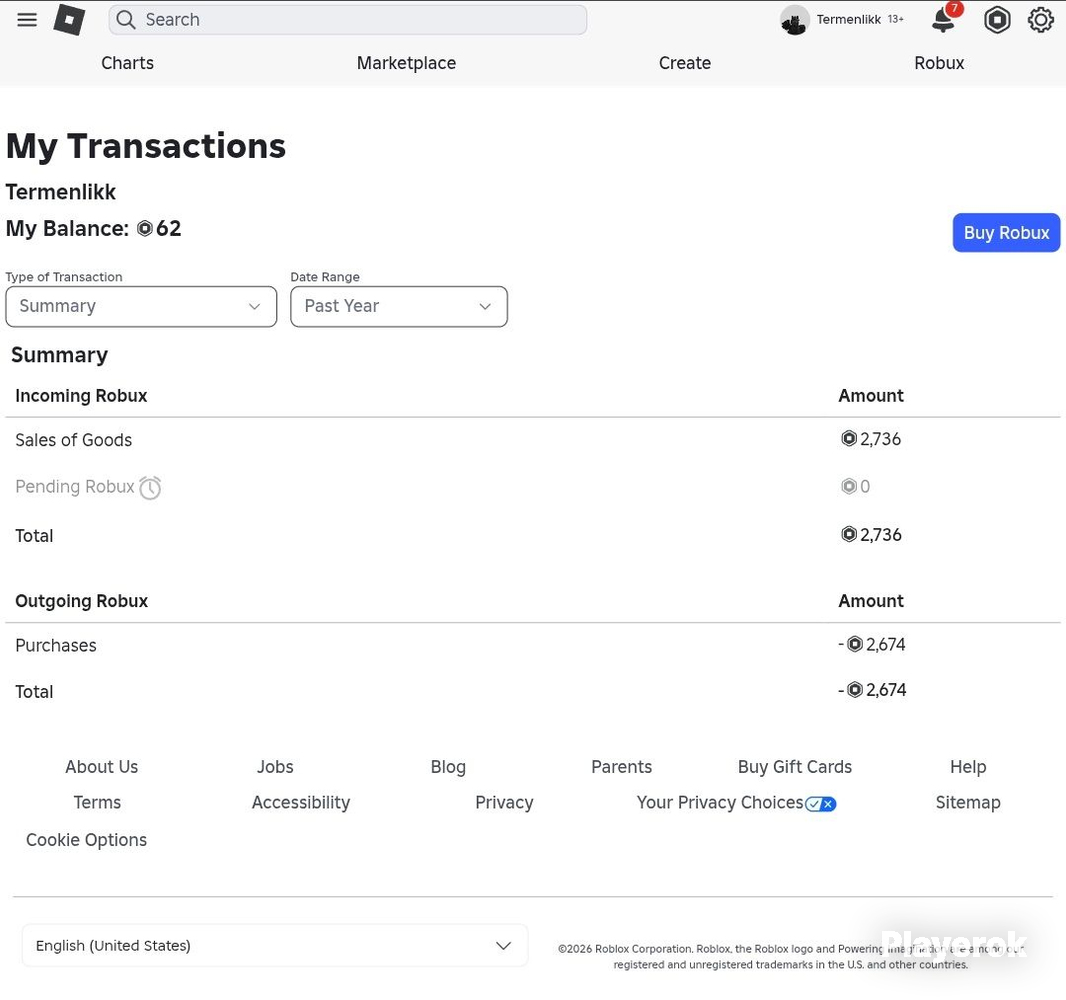Click the Robux icon beside My Balance

click(145, 228)
